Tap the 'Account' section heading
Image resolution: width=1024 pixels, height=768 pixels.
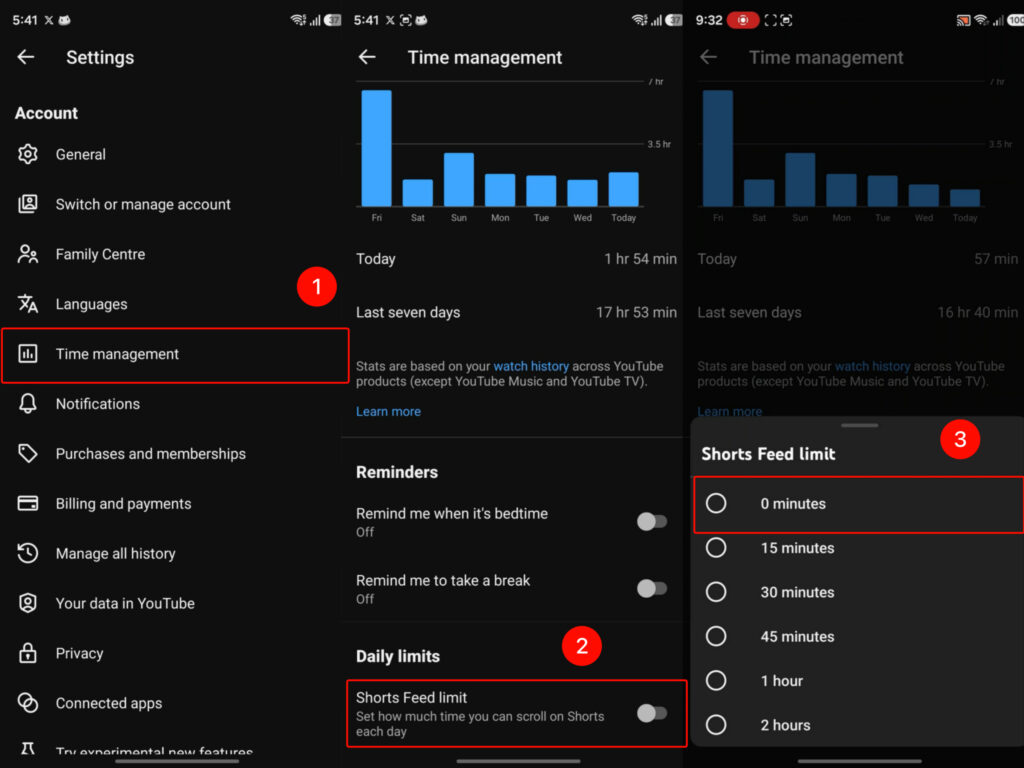(x=46, y=113)
